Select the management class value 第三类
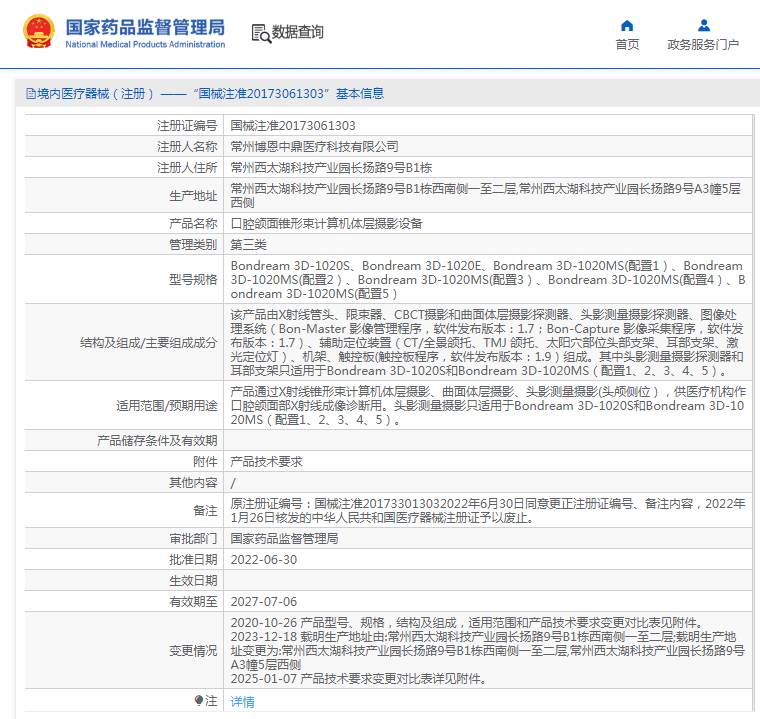The height and width of the screenshot is (719, 760). click(249, 245)
